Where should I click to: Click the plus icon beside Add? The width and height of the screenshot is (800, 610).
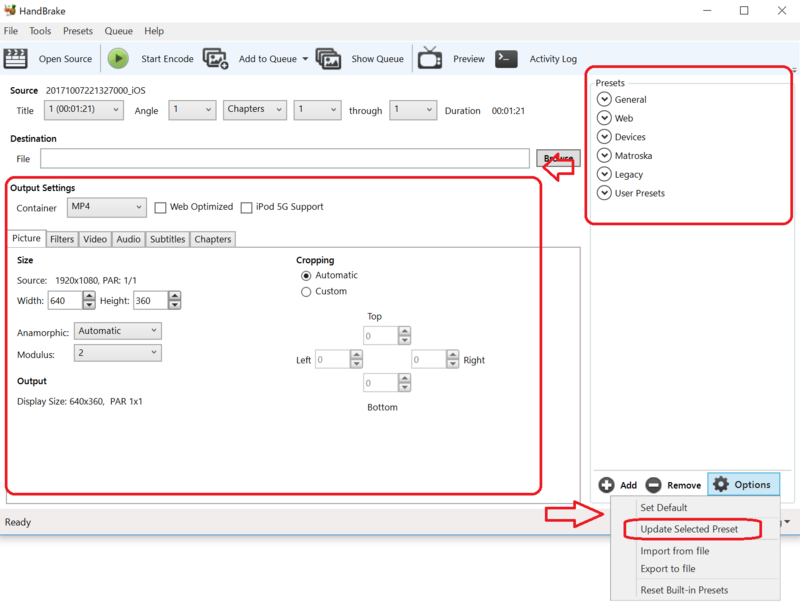606,485
